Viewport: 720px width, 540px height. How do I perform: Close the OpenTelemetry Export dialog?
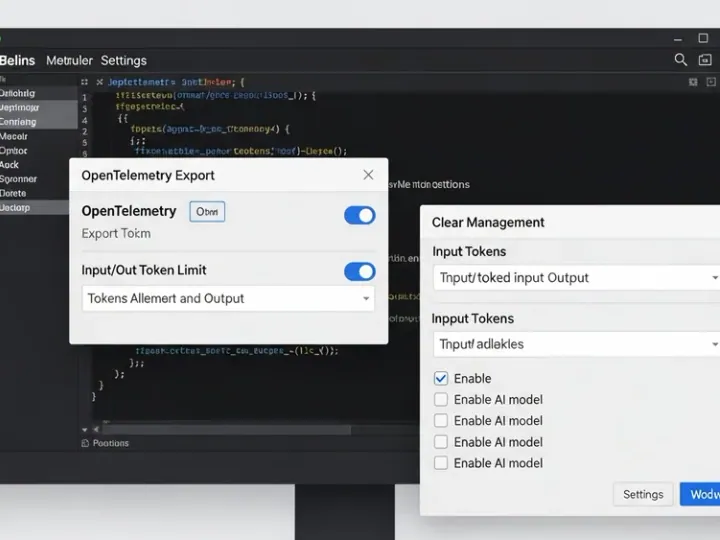coord(368,175)
